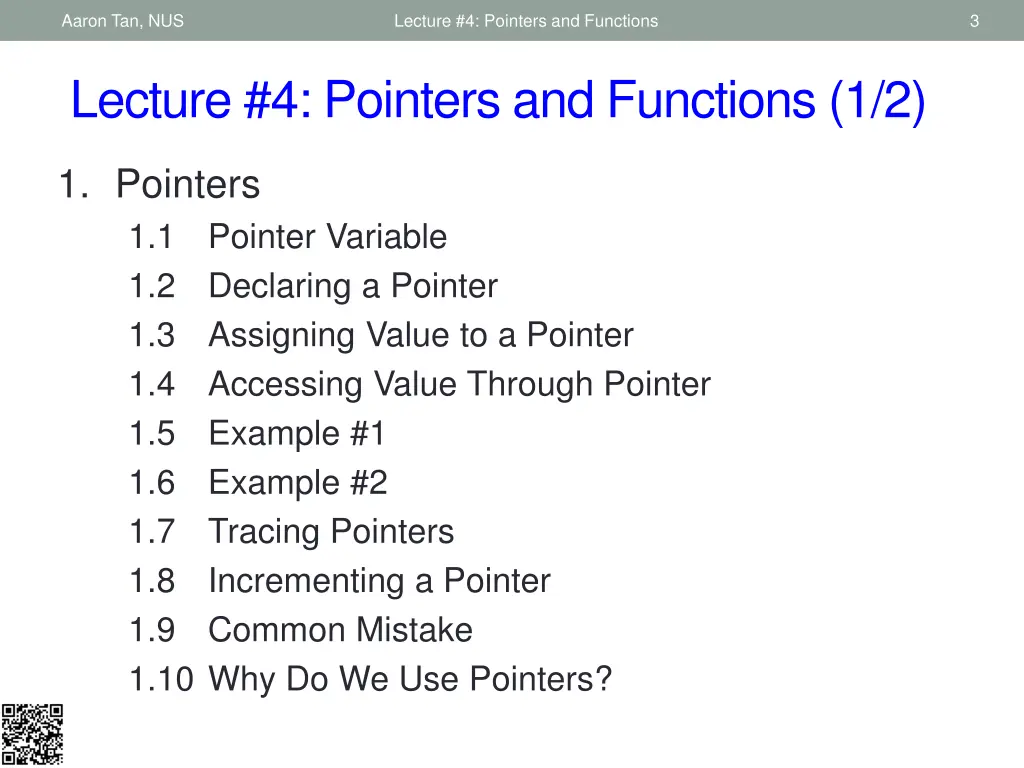Open Accessing Value Through Pointer item
The width and height of the screenshot is (1024, 768).
[x=459, y=384]
